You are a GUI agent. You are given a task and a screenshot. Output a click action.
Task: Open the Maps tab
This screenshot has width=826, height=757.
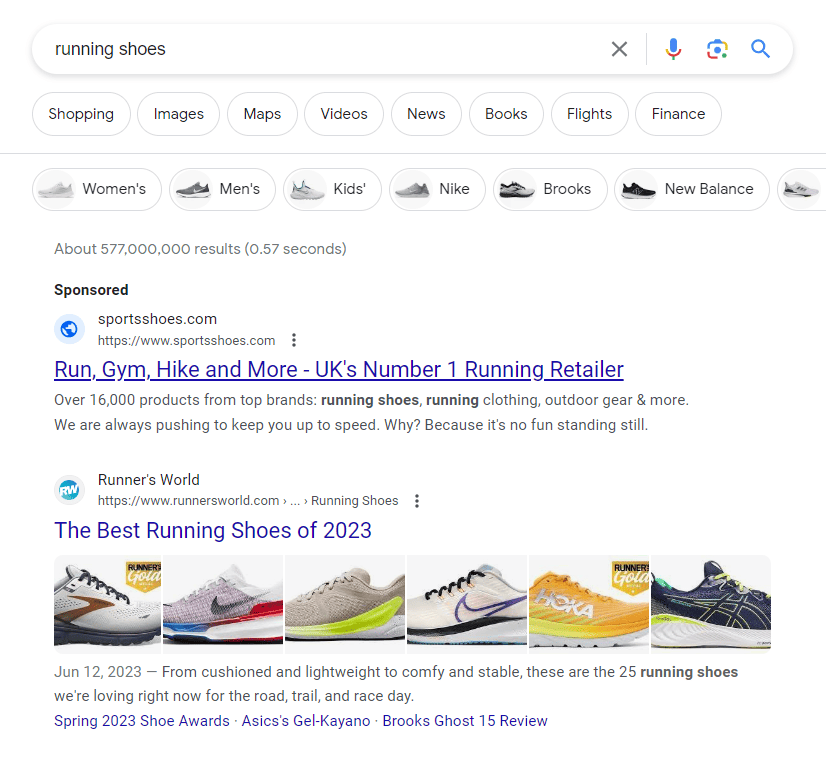pyautogui.click(x=262, y=114)
